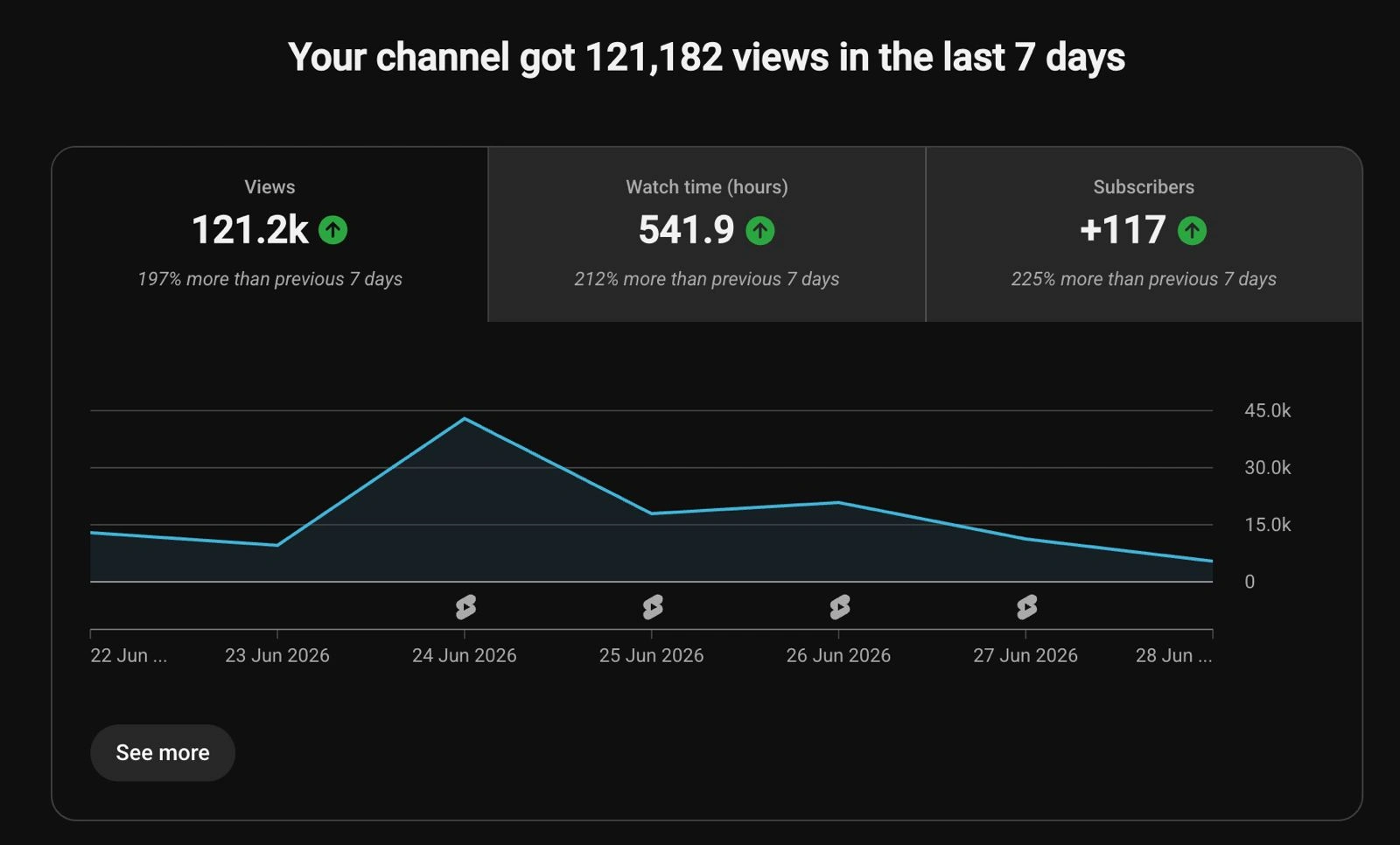Click the 27 Jun 2026 date axis label
The height and width of the screenshot is (845, 1400).
(x=1025, y=655)
